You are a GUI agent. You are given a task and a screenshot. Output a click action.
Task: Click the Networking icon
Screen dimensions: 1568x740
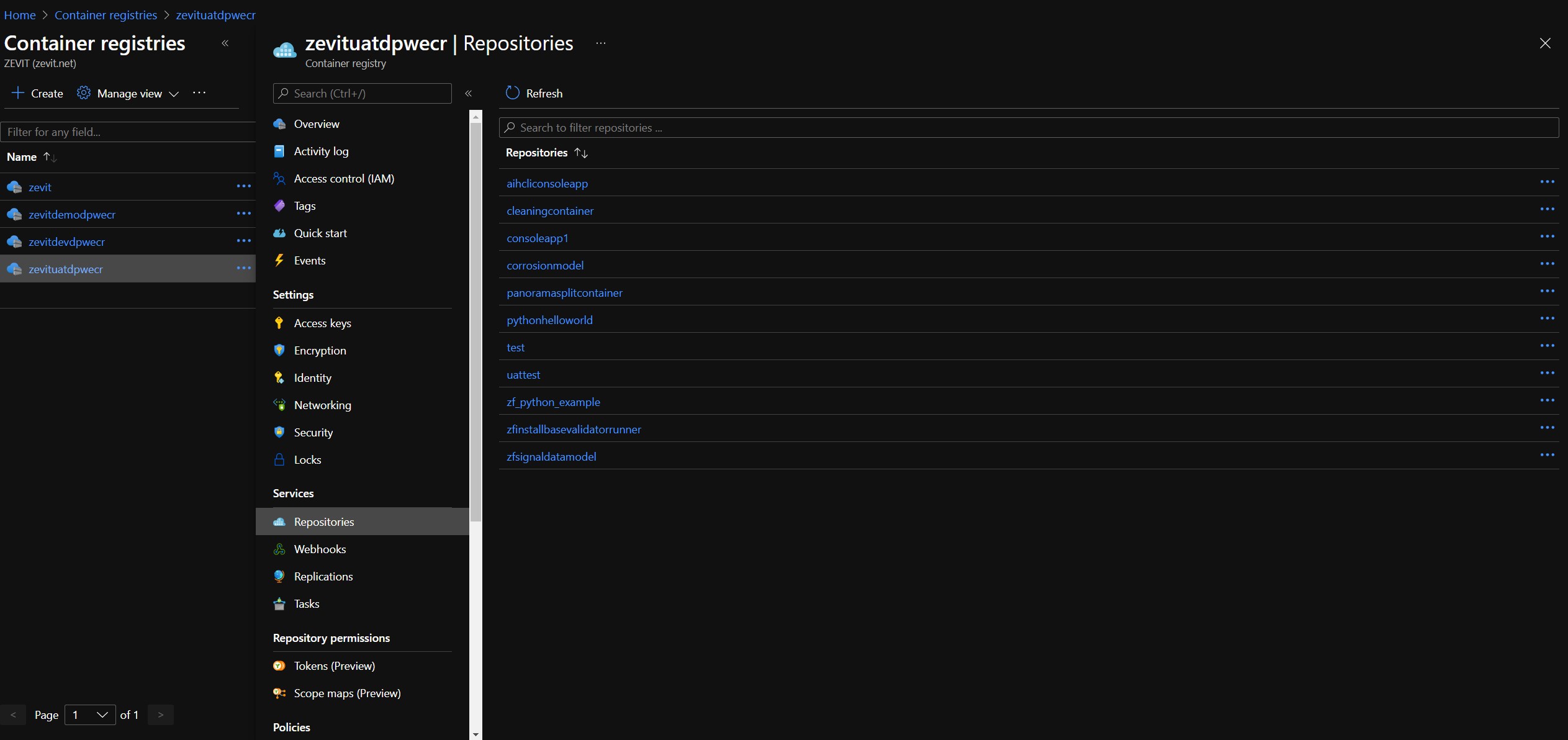[x=279, y=405]
